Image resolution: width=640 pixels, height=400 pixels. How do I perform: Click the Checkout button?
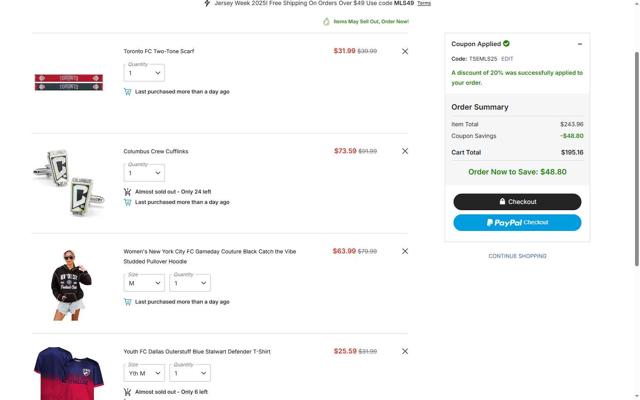coord(517,202)
